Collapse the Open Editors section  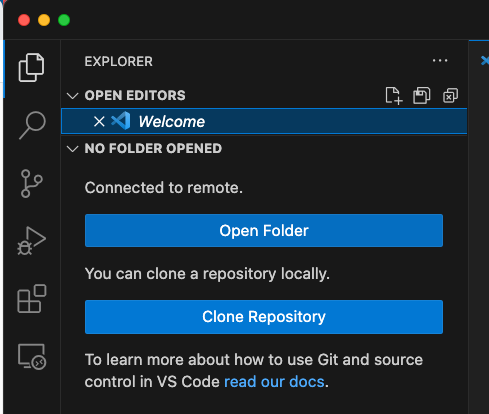pyautogui.click(x=72, y=96)
